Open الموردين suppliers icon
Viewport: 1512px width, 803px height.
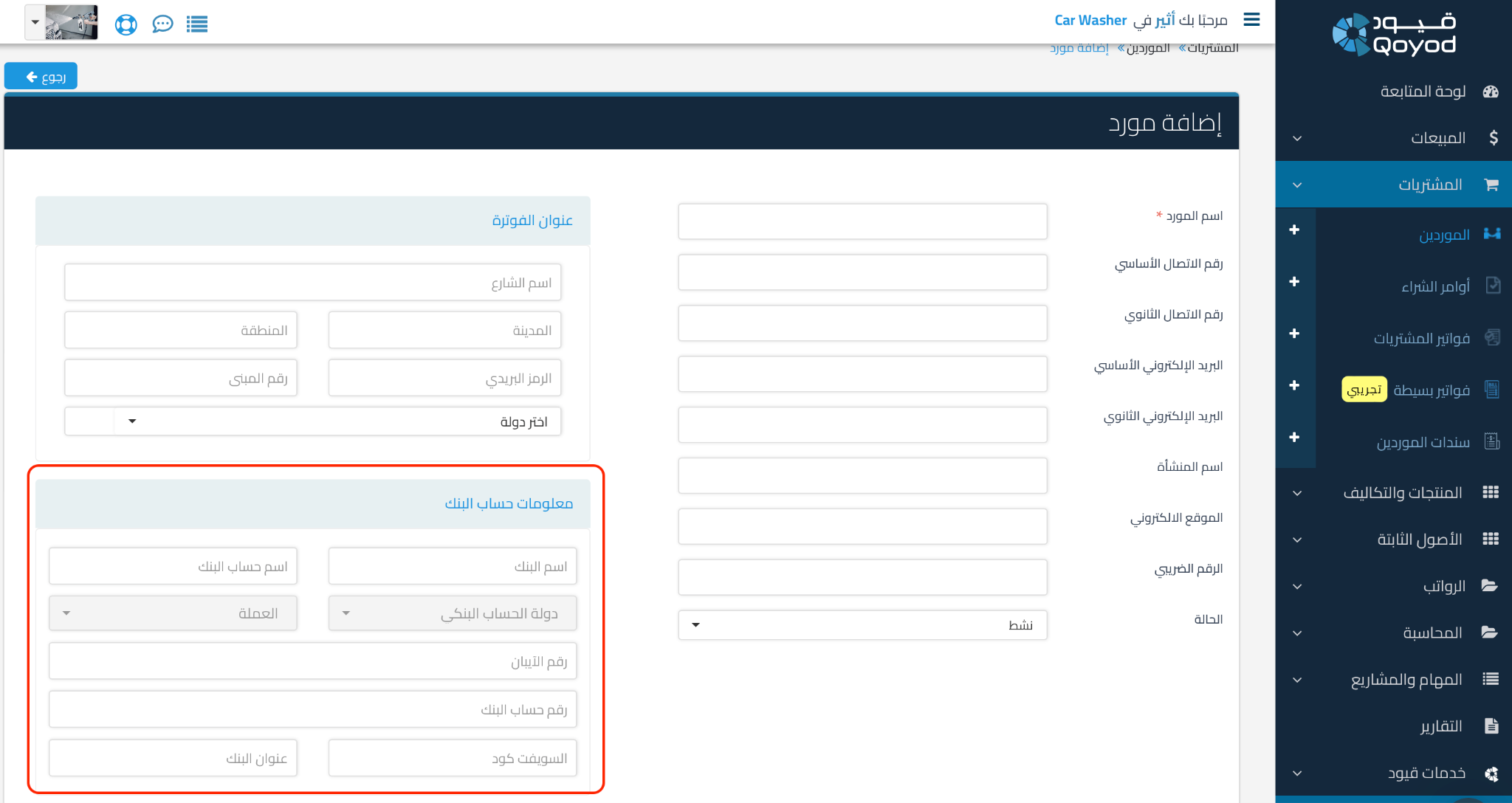pos(1493,234)
